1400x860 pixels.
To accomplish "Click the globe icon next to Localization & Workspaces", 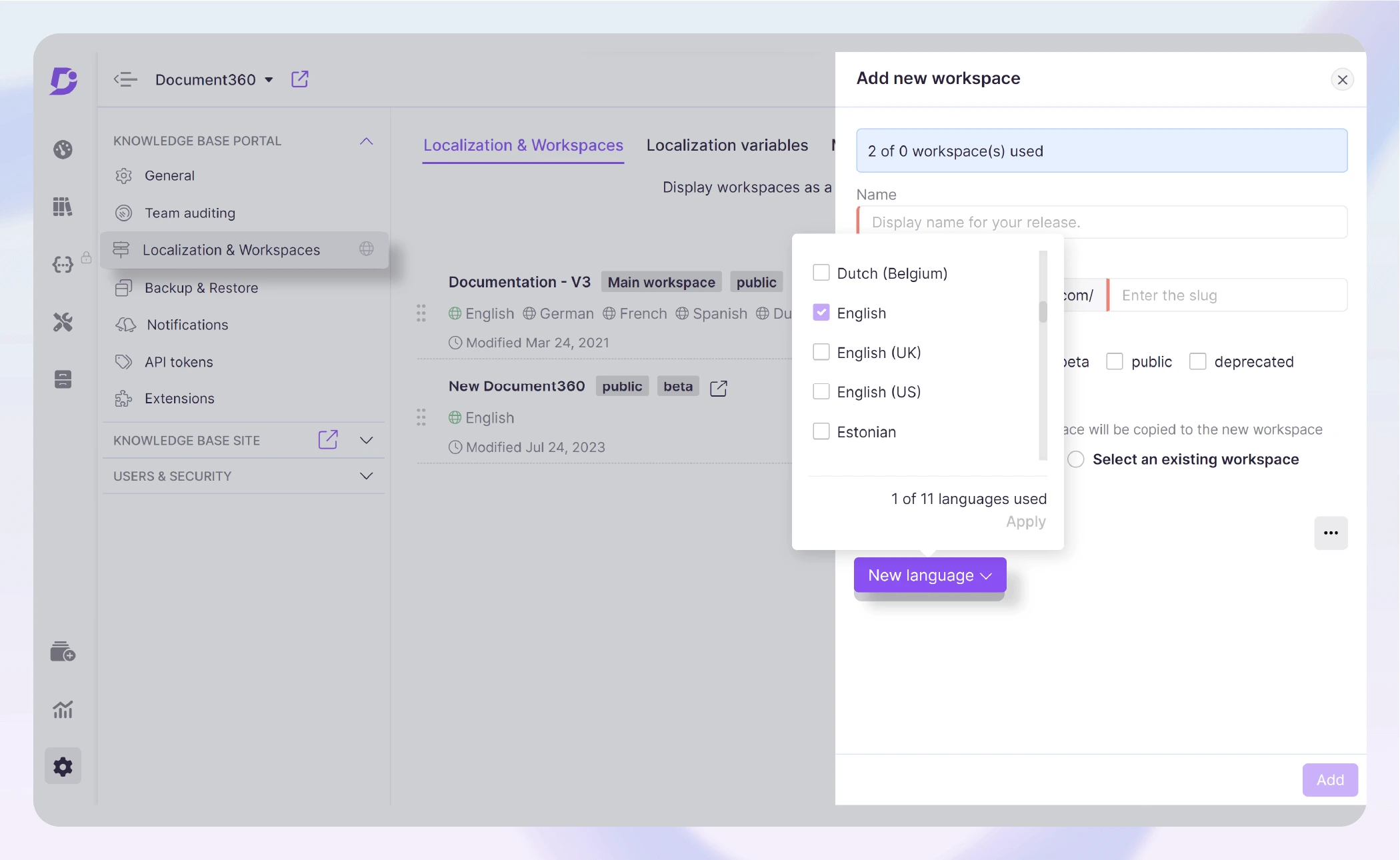I will pyautogui.click(x=366, y=249).
